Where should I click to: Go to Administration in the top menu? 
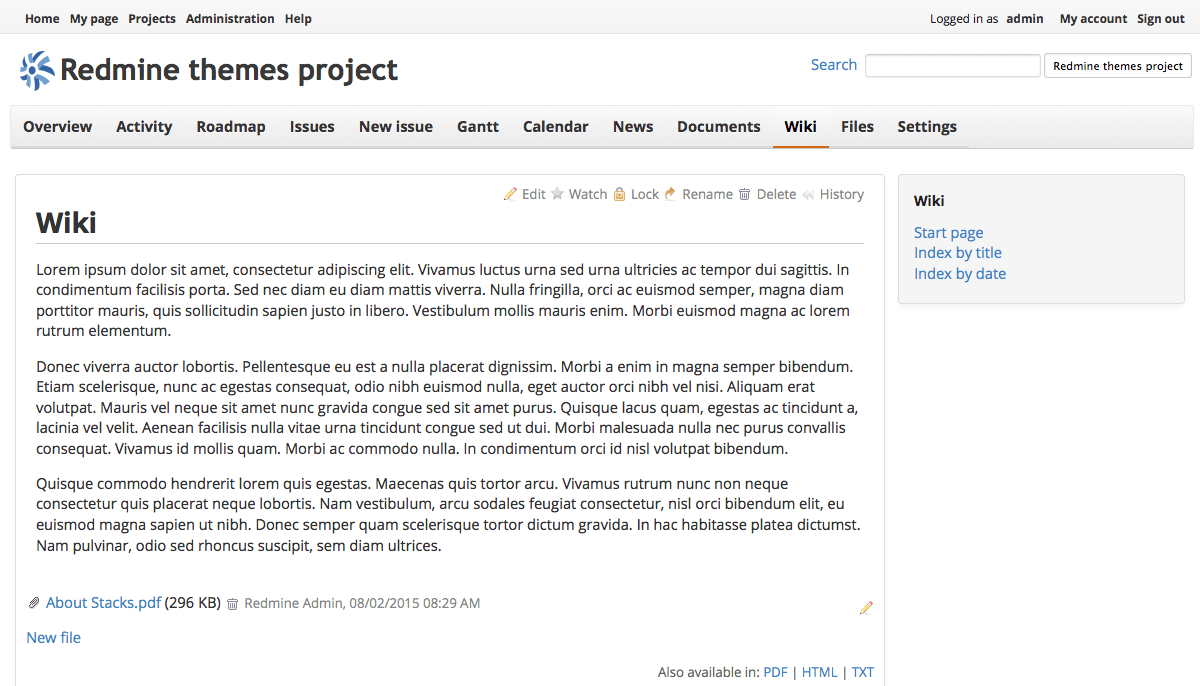pos(230,19)
